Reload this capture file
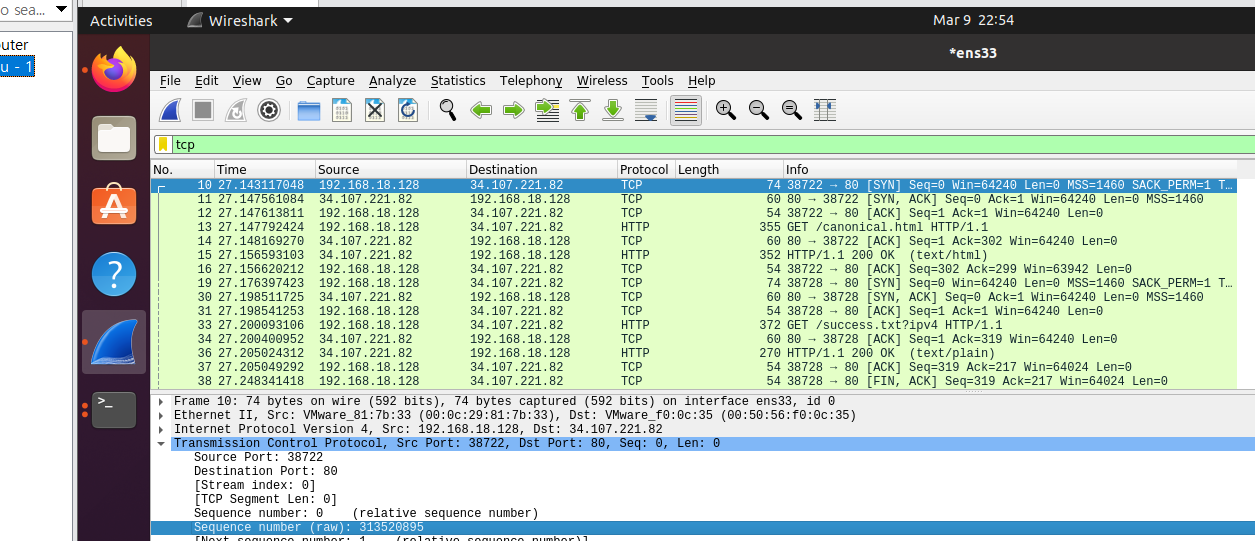Image resolution: width=1255 pixels, height=541 pixels. pyautogui.click(x=408, y=110)
